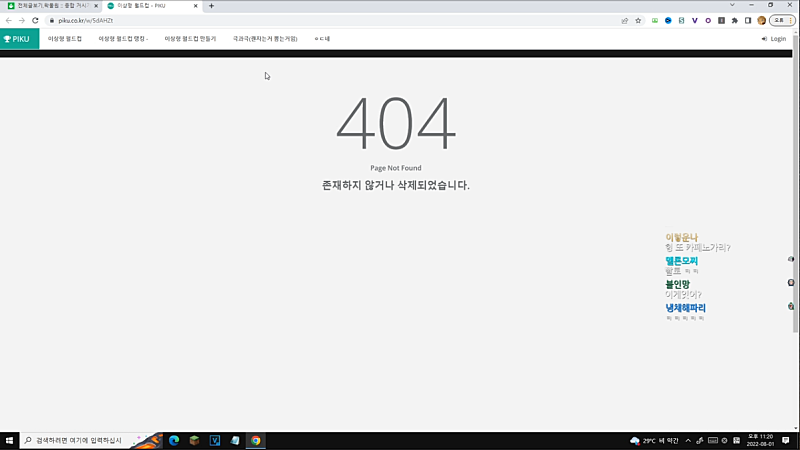Viewport: 800px width, 450px height.
Task: Open the ㅇㄷ네 menu item
Action: tap(322, 39)
